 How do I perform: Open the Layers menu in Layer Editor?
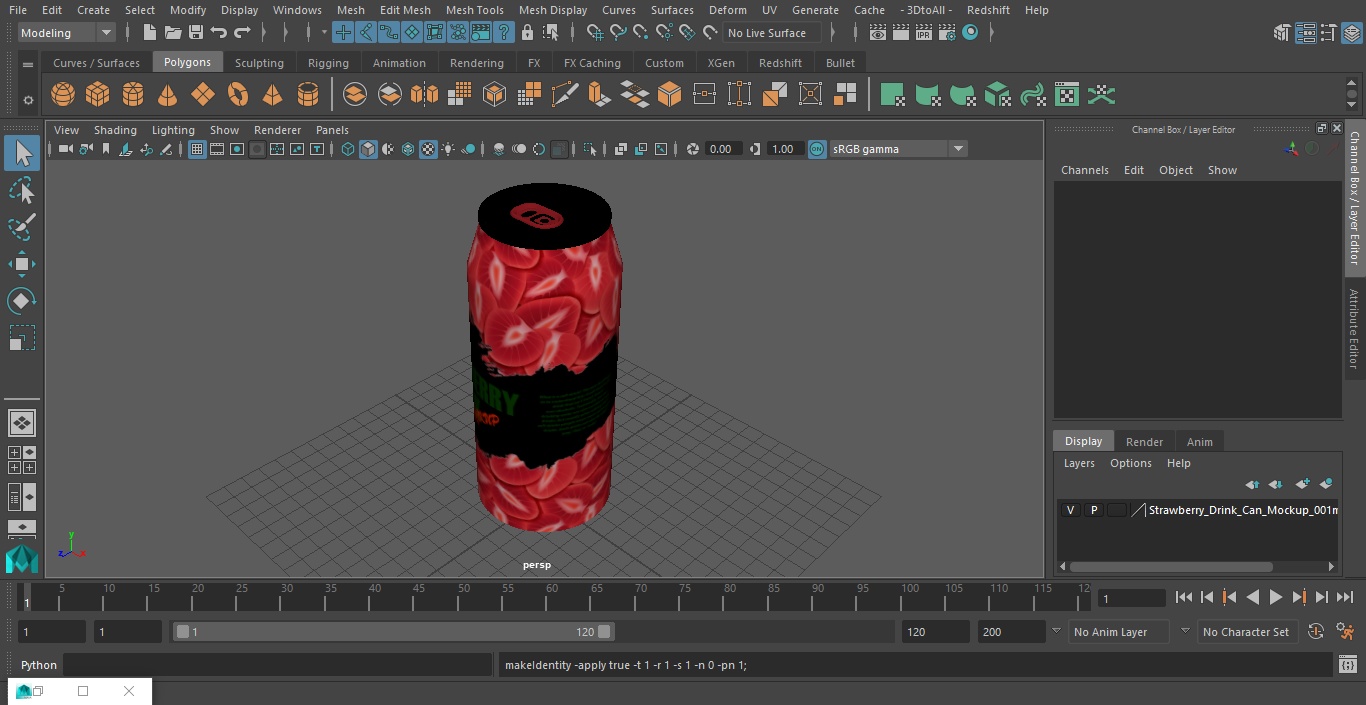(x=1079, y=463)
